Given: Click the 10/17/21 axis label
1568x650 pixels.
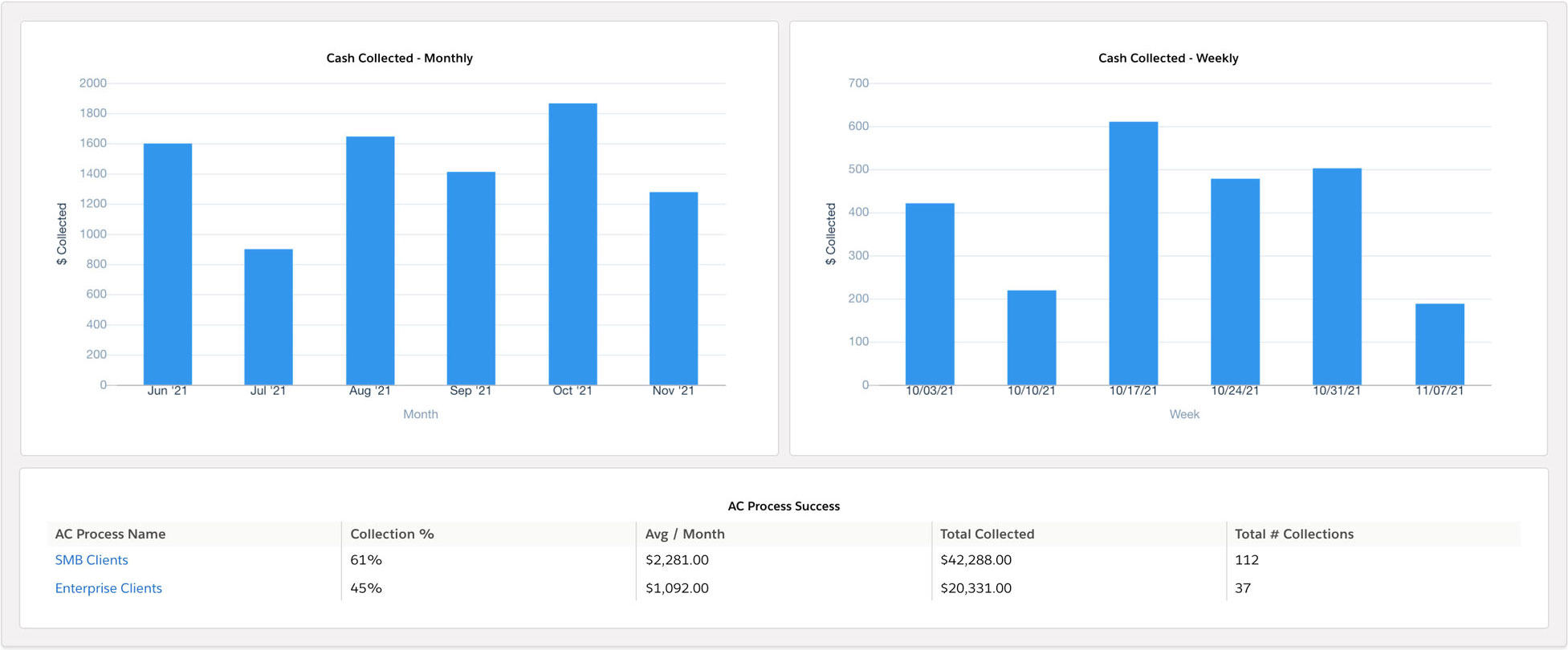Looking at the screenshot, I should (x=1133, y=391).
